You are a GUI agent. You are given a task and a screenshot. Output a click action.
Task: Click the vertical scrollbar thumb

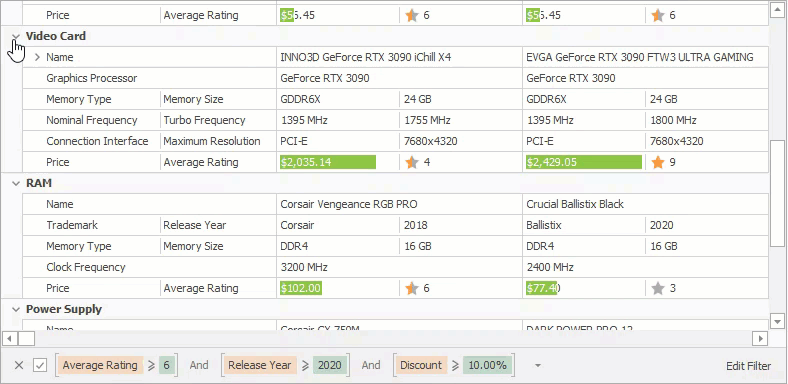pyautogui.click(x=777, y=194)
